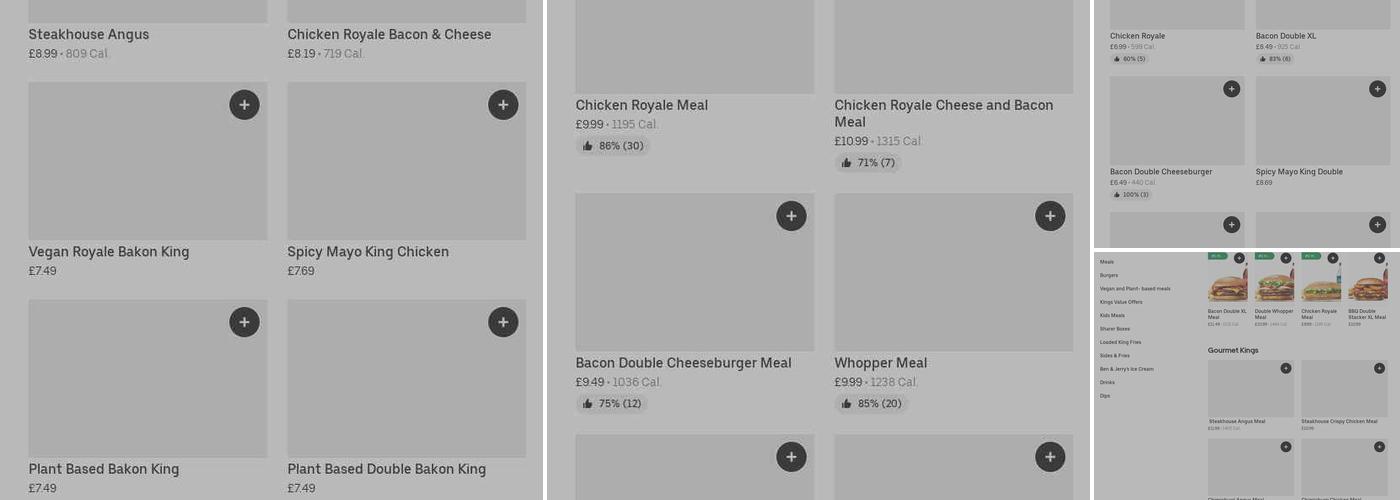1400x500 pixels.
Task: Open Ben & Jerry's Ice Cream category
Action: [1126, 369]
